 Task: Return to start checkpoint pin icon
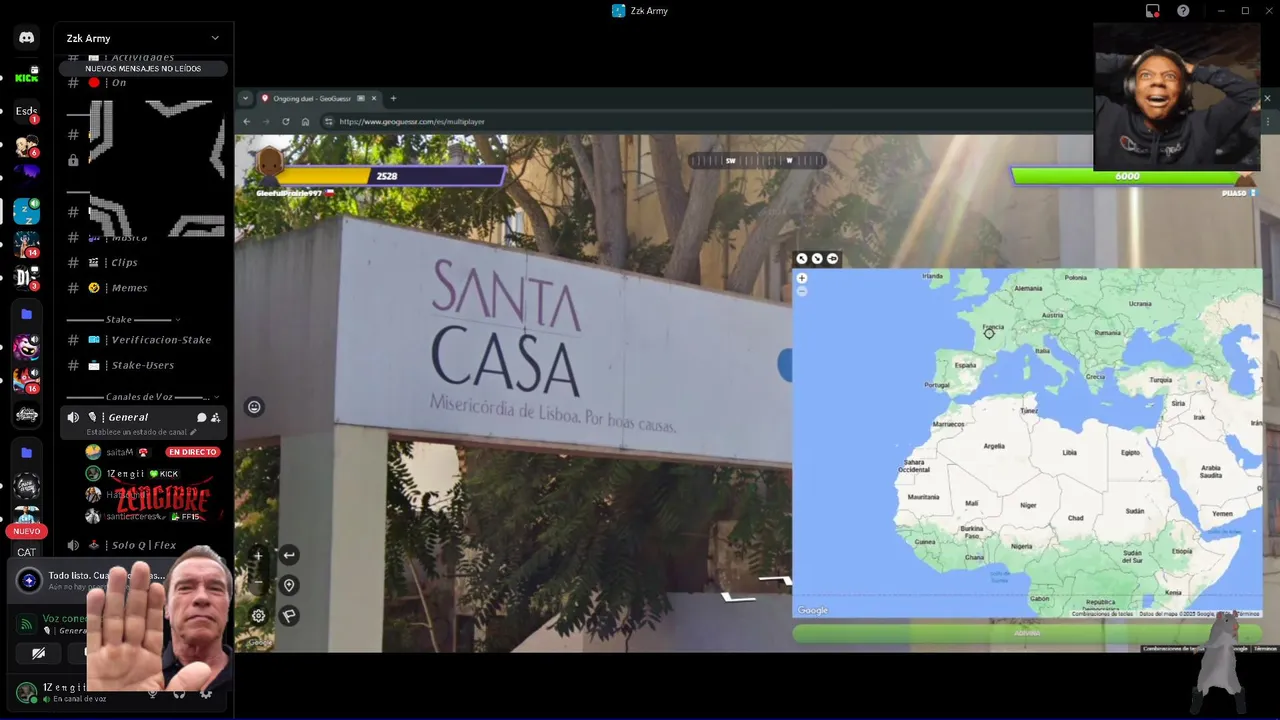[289, 586]
